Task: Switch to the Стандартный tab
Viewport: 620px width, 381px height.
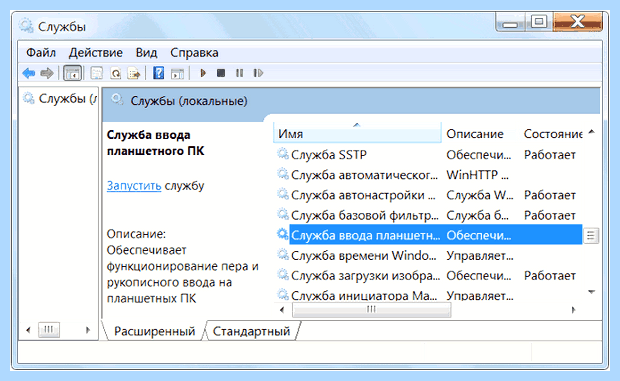Action: pos(251,331)
